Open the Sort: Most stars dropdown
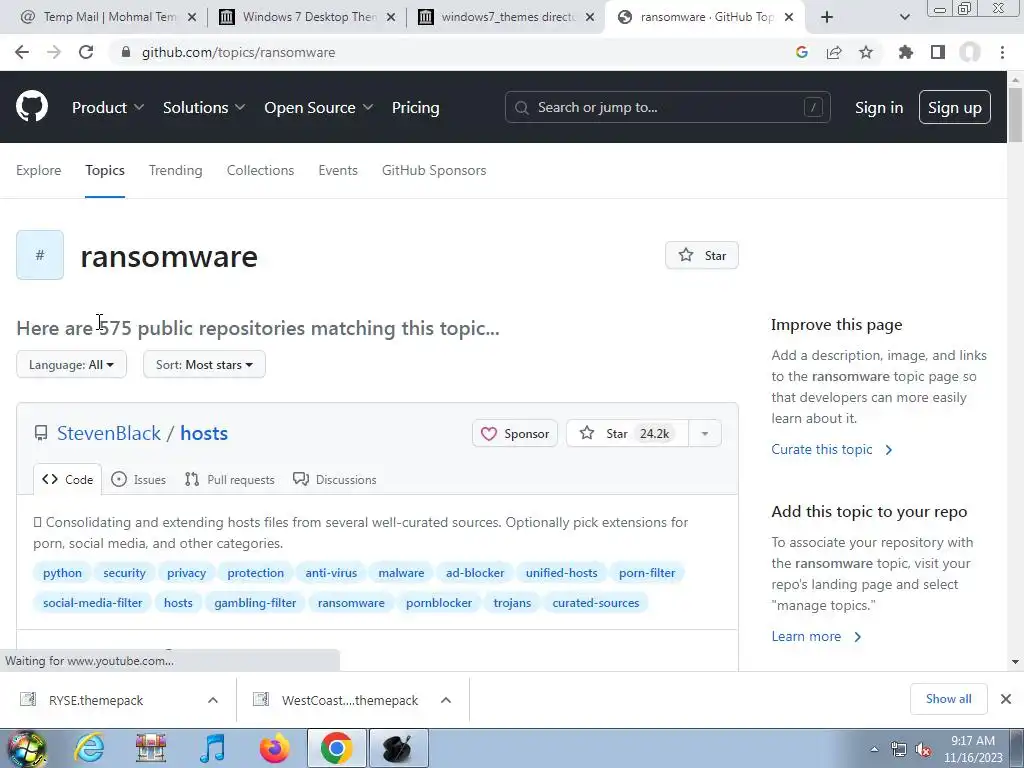The height and width of the screenshot is (768, 1024). [x=204, y=364]
